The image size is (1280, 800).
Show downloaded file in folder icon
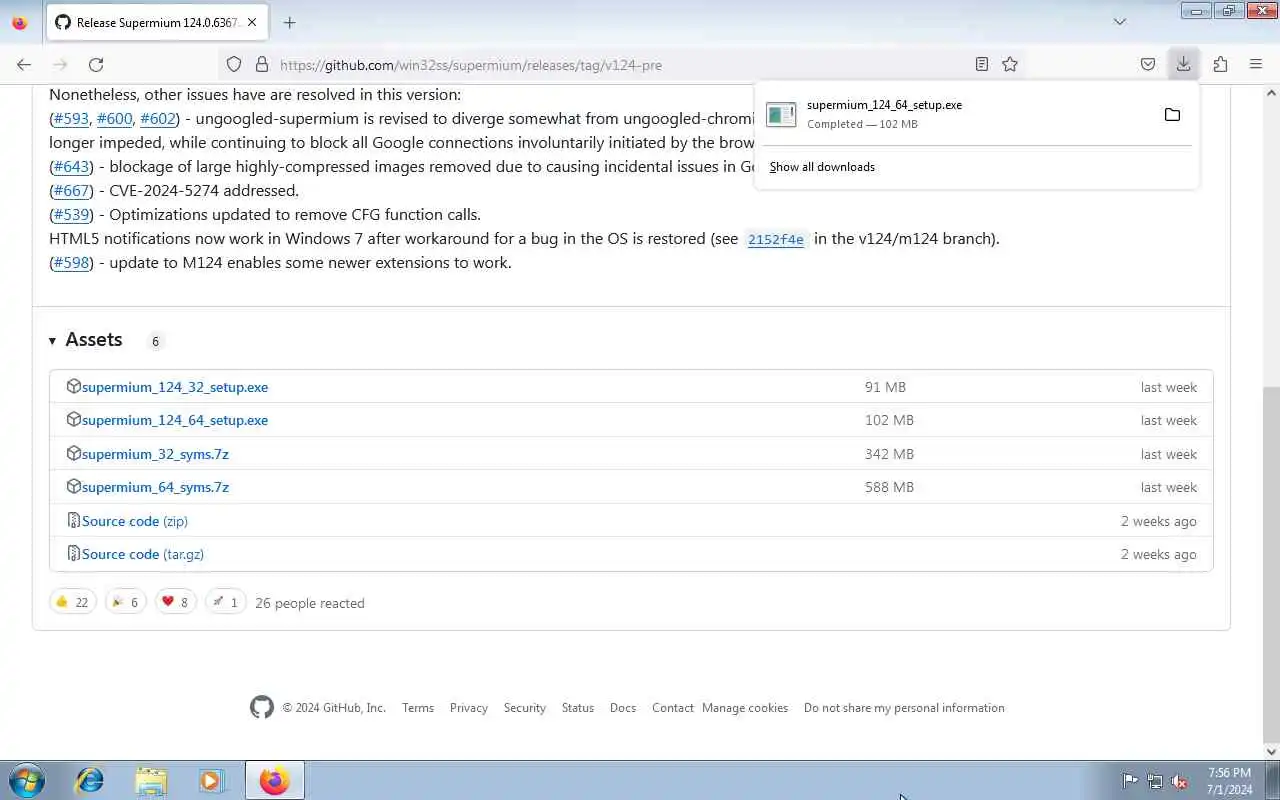tap(1172, 114)
